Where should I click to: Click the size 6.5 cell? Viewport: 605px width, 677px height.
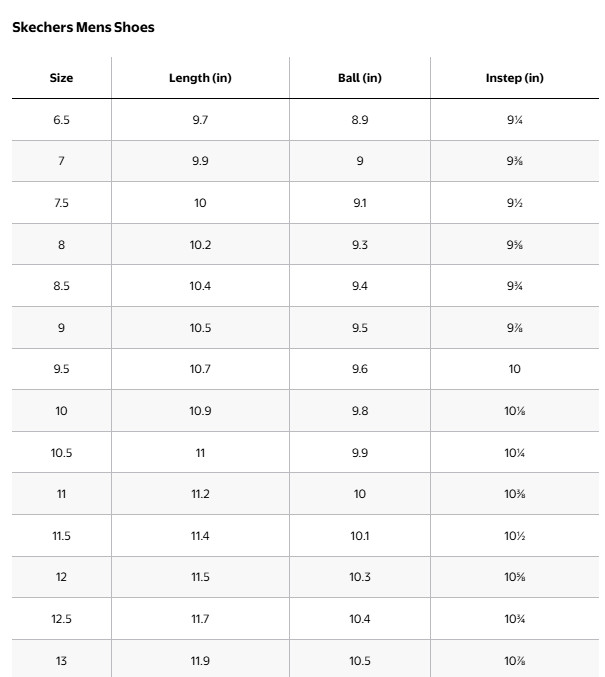tap(61, 120)
